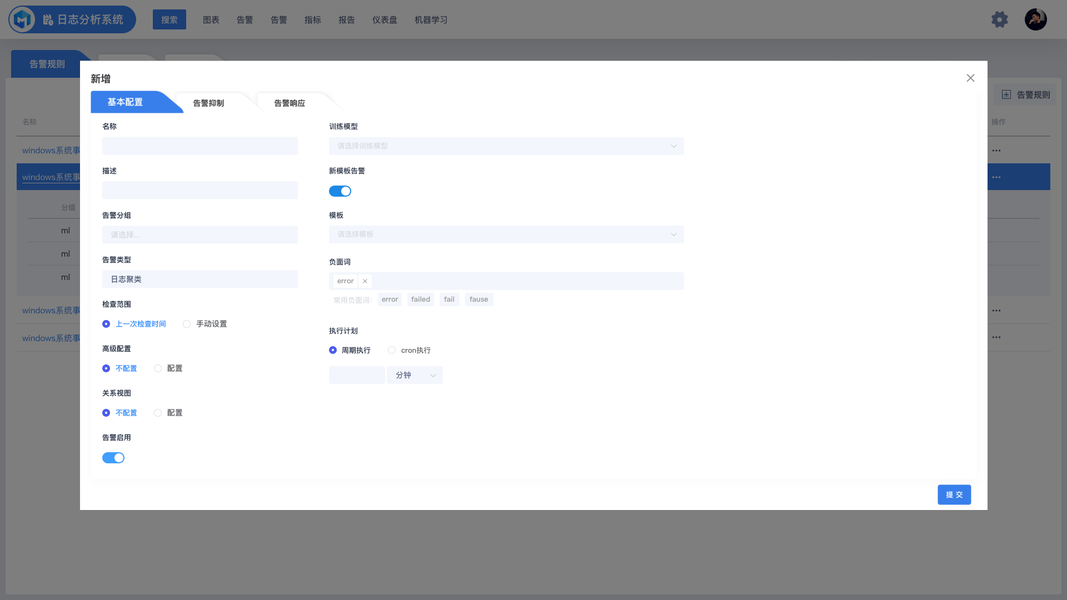This screenshot has height=600, width=1067.
Task: Choose 配置 under 关系视图
Action: point(168,413)
